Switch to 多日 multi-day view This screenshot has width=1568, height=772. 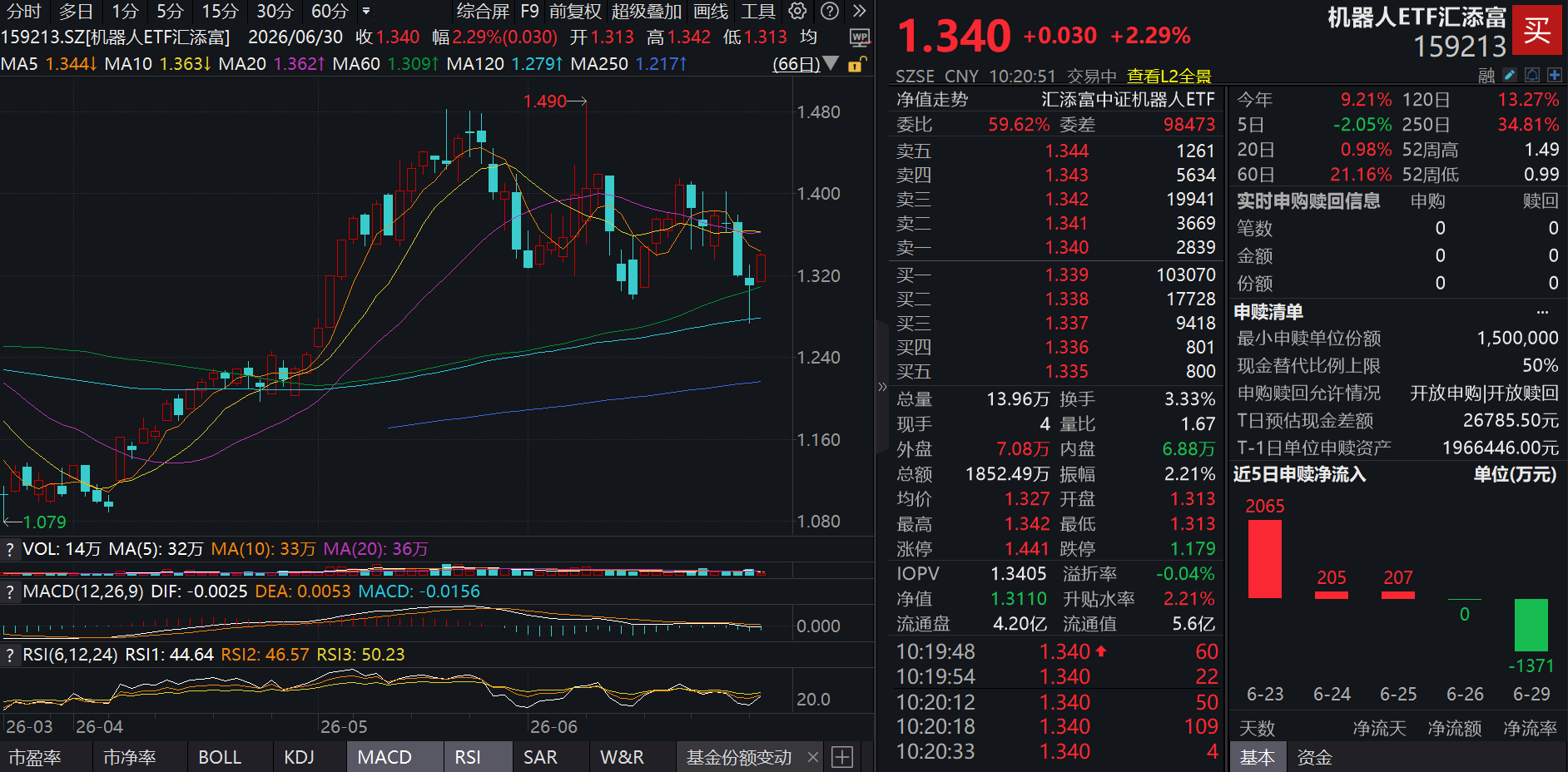(x=76, y=11)
